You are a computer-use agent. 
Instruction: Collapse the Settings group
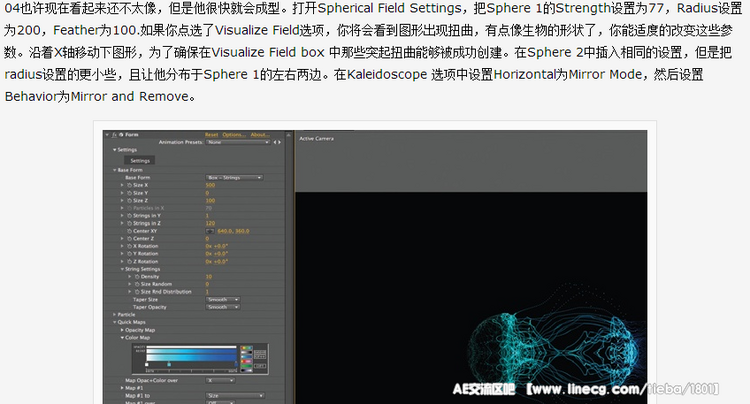pos(115,150)
